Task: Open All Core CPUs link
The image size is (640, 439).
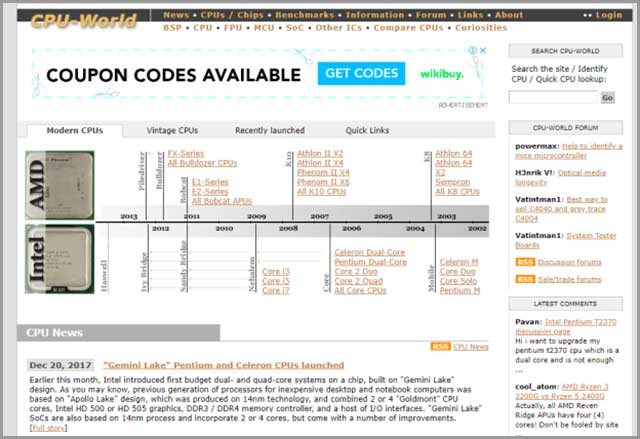Action: (360, 290)
